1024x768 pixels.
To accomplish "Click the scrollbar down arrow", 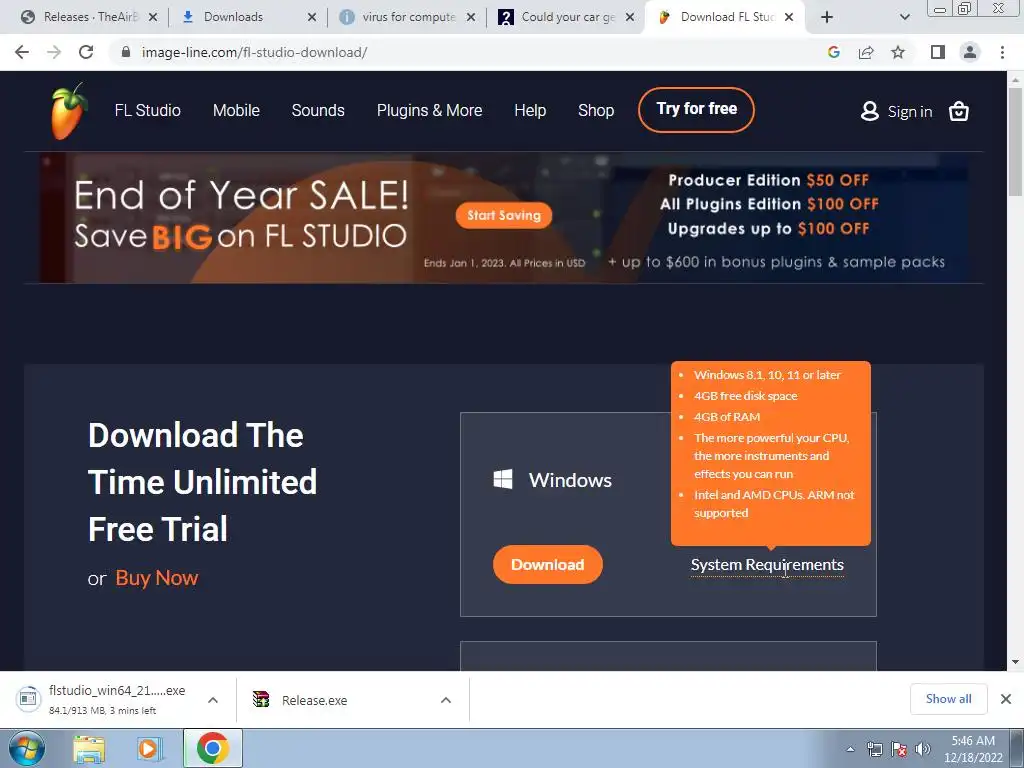I will coord(1015,662).
